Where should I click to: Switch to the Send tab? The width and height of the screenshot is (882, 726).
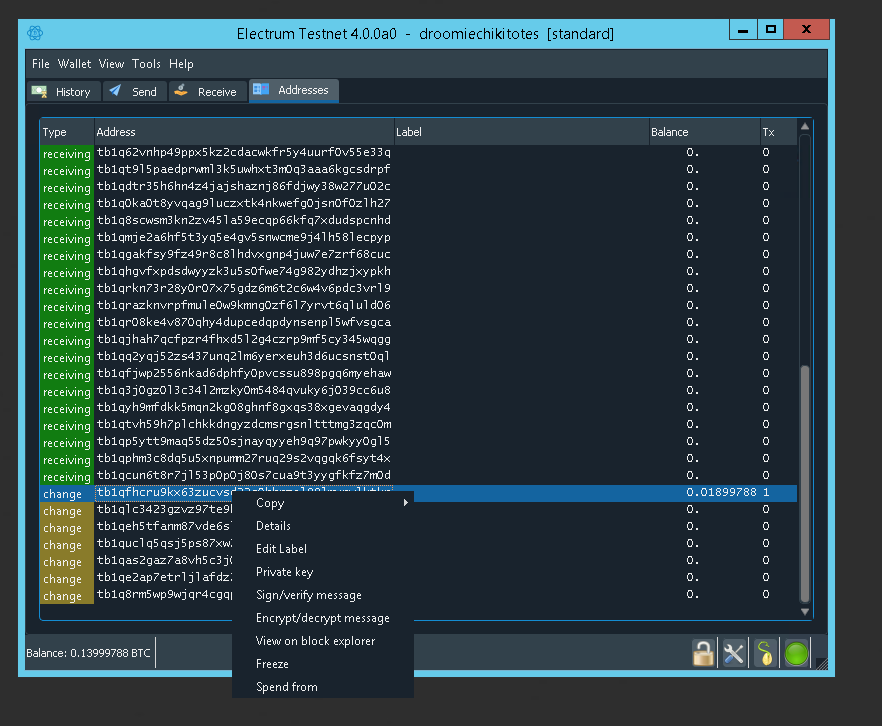click(135, 92)
